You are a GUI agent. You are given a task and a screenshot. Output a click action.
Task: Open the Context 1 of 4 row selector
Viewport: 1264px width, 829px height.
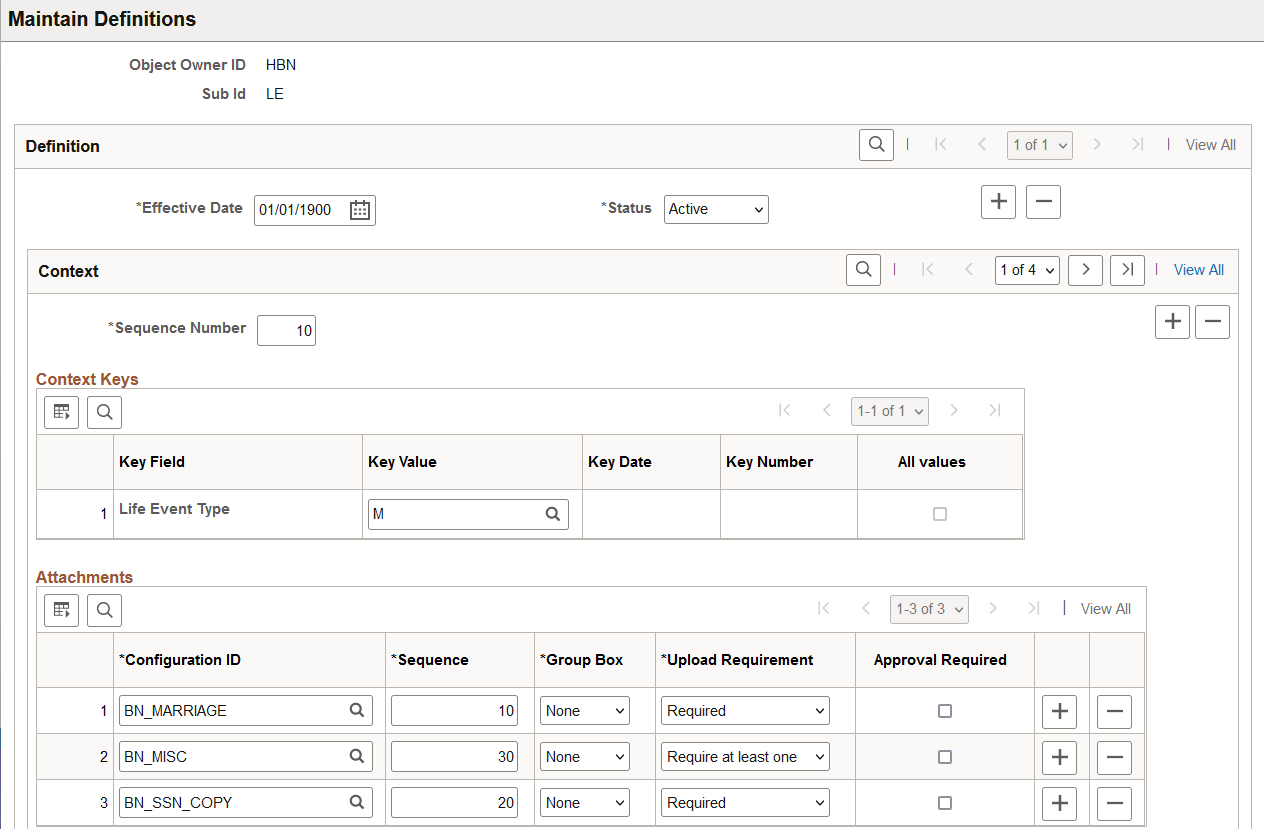(x=1027, y=270)
